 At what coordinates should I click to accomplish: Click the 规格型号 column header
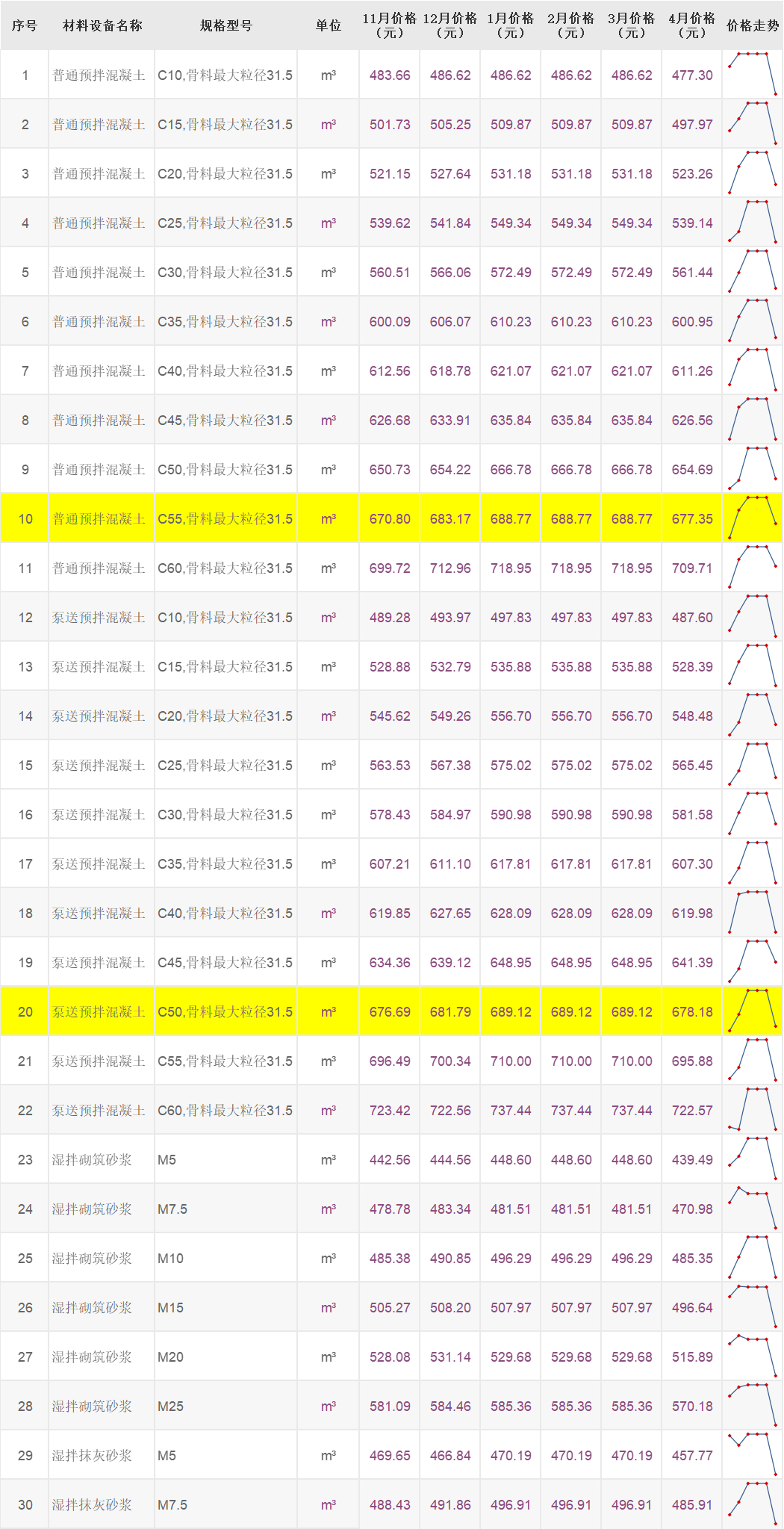(225, 25)
